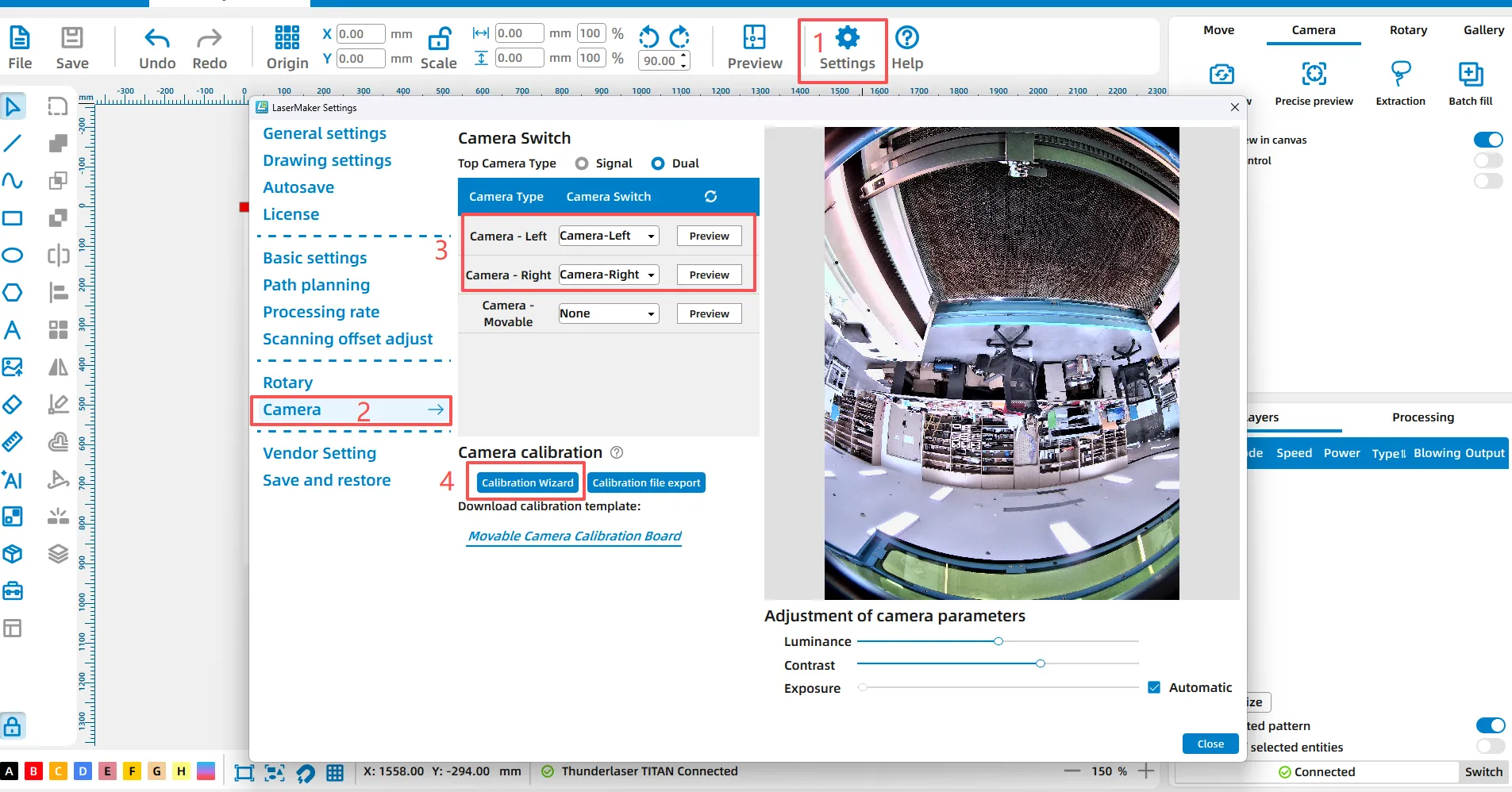Image resolution: width=1512 pixels, height=792 pixels.
Task: Click the Origin grid icon
Action: [x=287, y=37]
